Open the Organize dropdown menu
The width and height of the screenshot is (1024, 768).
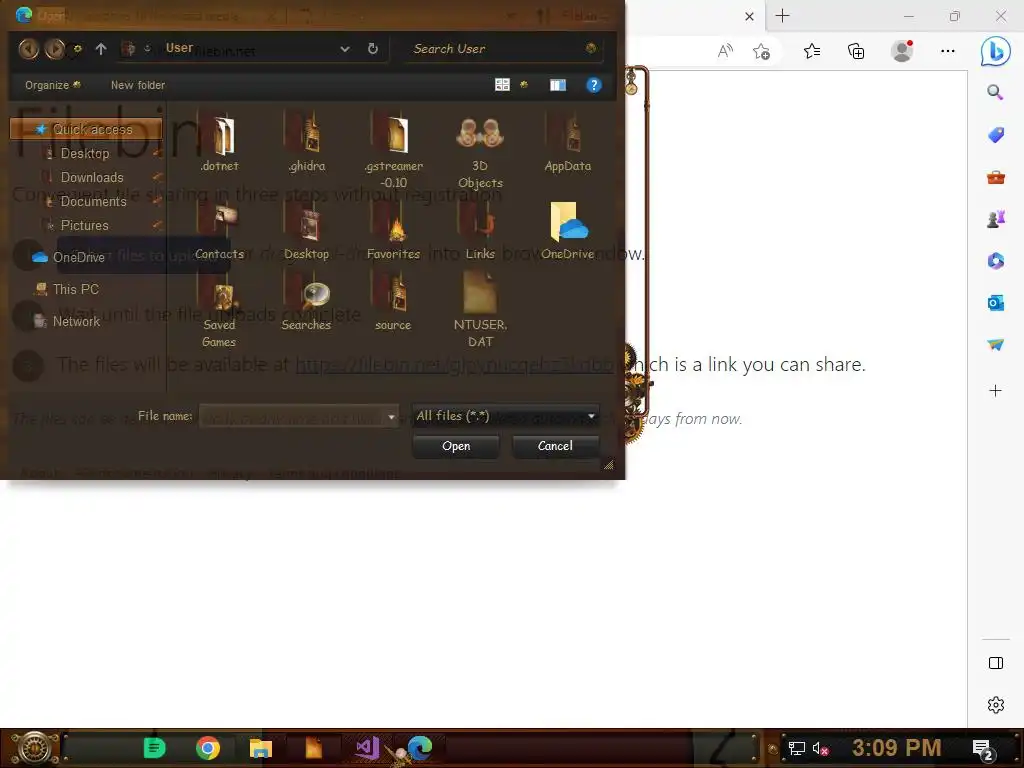(52, 85)
